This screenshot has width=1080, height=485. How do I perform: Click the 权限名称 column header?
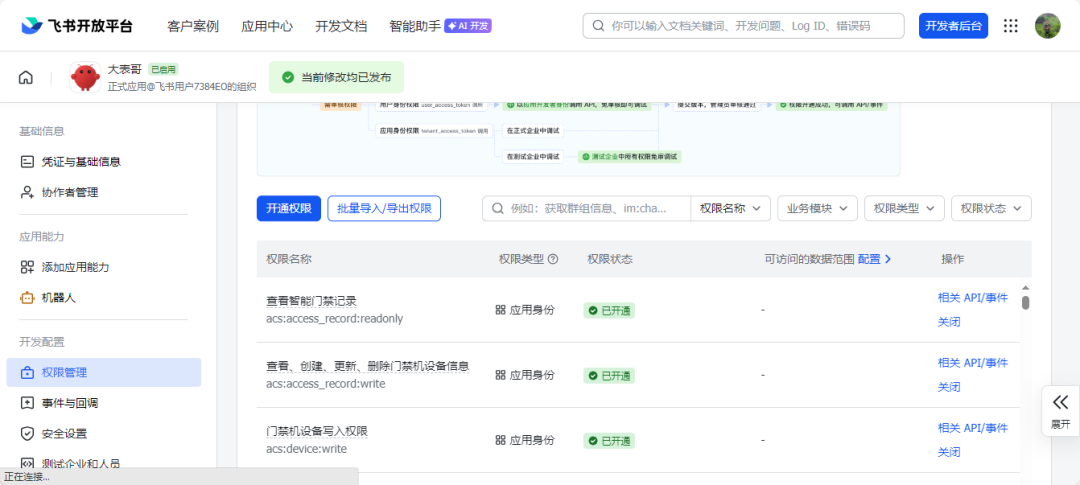[x=289, y=259]
